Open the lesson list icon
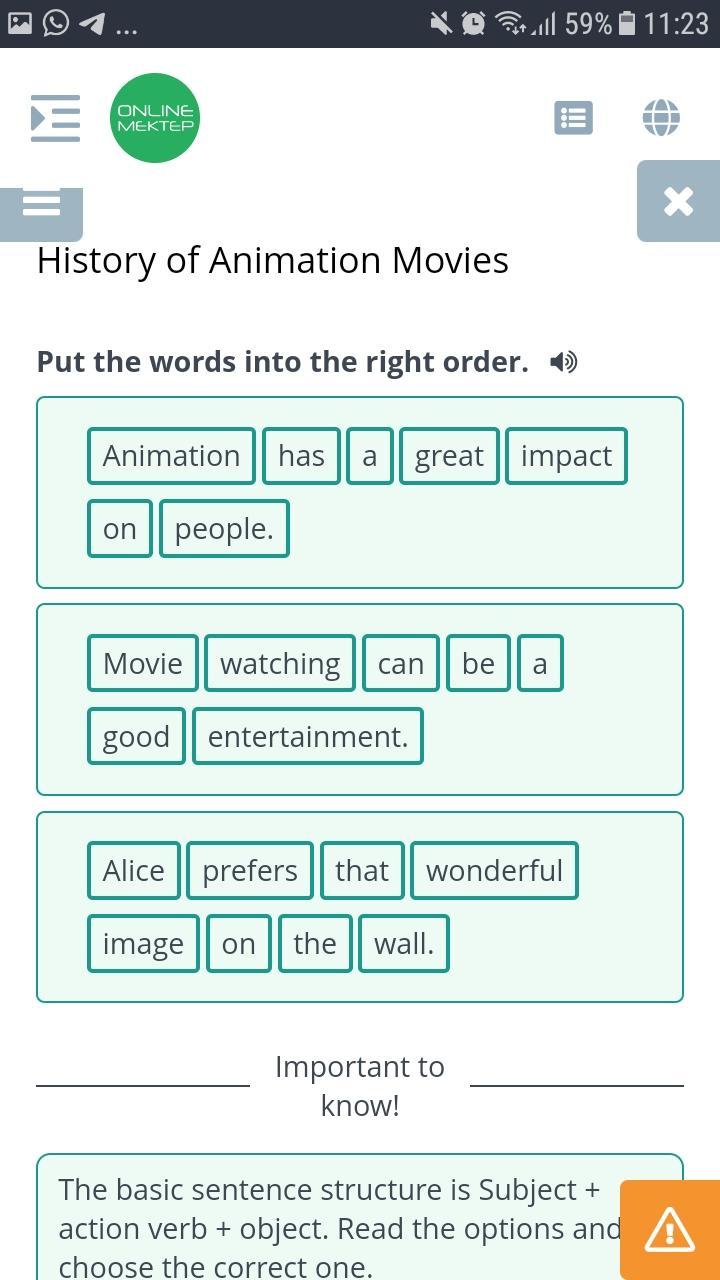720x1280 pixels. [x=573, y=118]
